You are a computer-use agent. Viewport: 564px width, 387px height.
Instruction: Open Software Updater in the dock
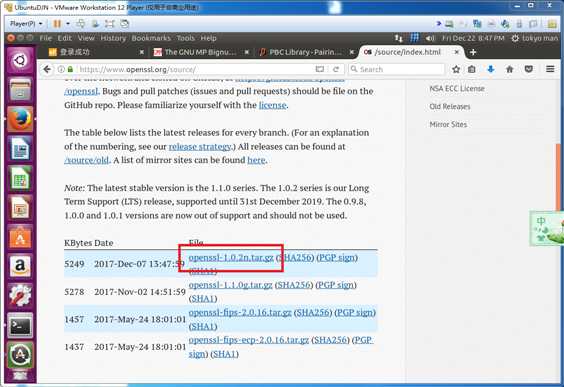tap(20, 355)
